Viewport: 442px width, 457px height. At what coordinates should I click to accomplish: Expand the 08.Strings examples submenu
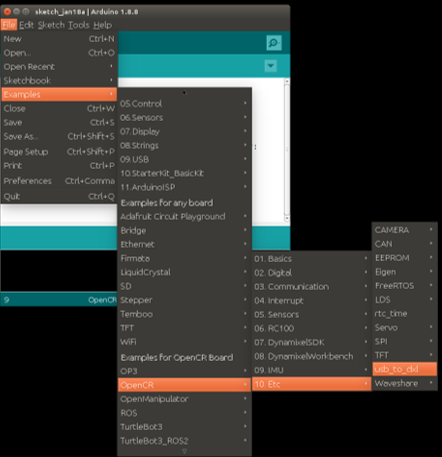(x=185, y=146)
